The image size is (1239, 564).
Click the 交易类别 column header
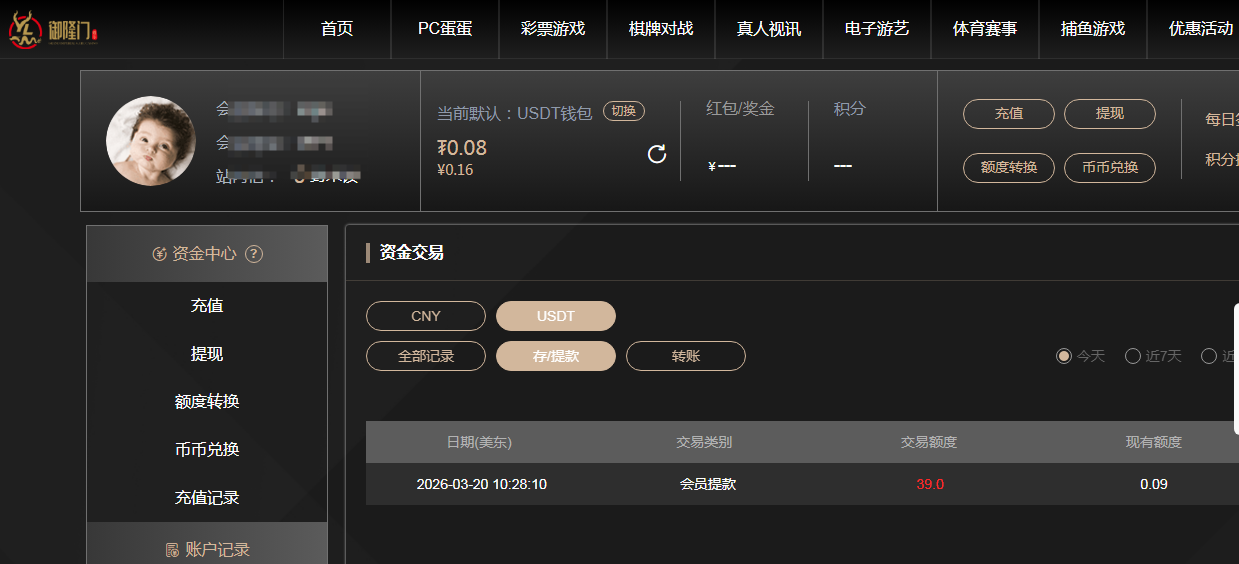704,442
